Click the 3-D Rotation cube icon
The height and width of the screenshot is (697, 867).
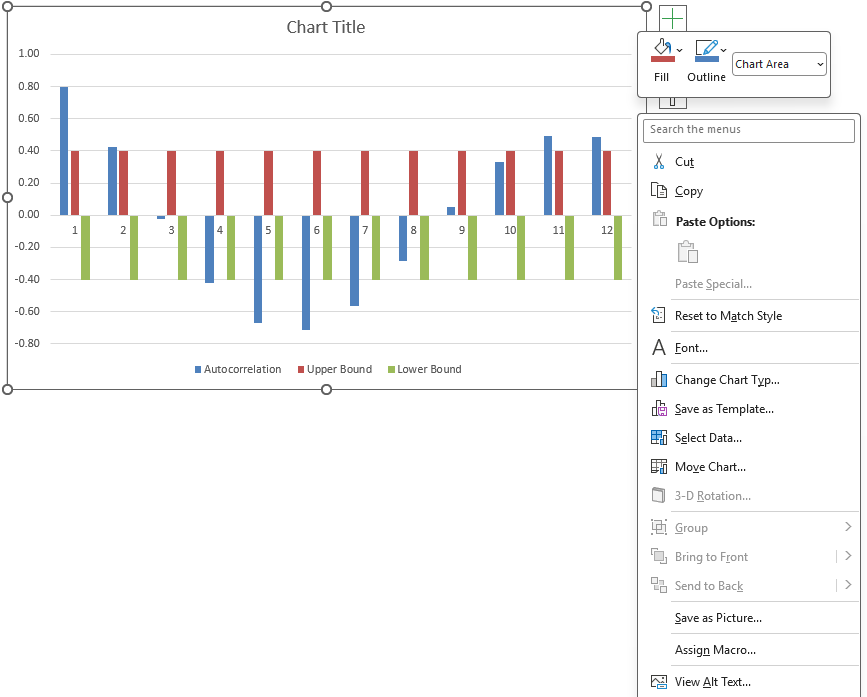(x=659, y=495)
